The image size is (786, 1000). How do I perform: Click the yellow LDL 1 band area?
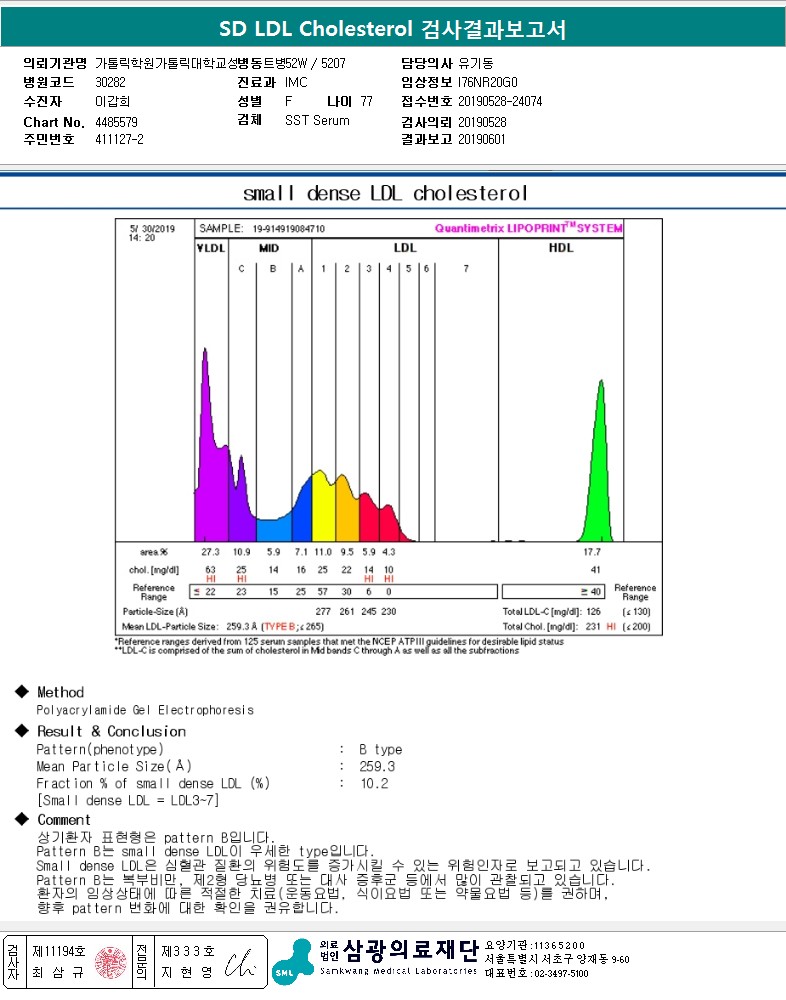coord(322,510)
